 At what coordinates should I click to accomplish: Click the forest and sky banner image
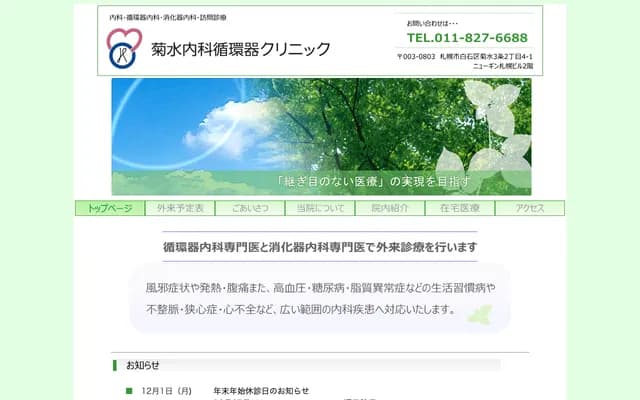point(322,137)
